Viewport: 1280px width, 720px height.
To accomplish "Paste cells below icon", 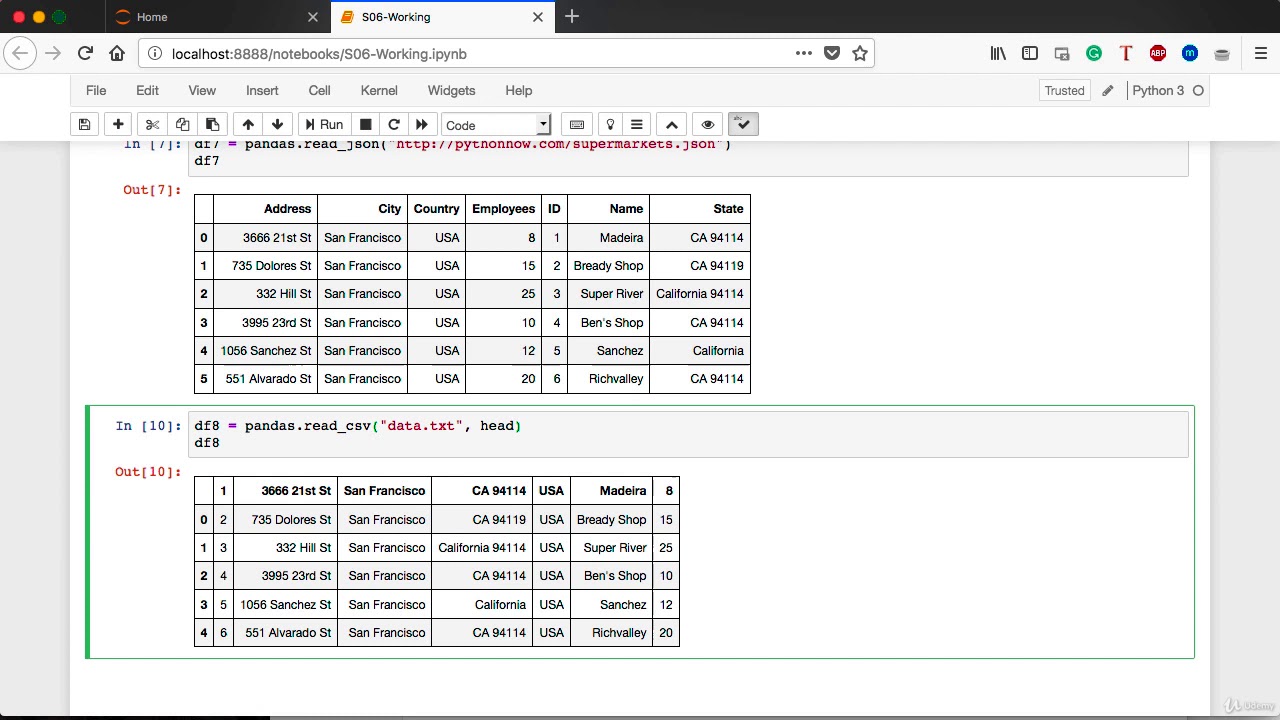I will pyautogui.click(x=212, y=125).
